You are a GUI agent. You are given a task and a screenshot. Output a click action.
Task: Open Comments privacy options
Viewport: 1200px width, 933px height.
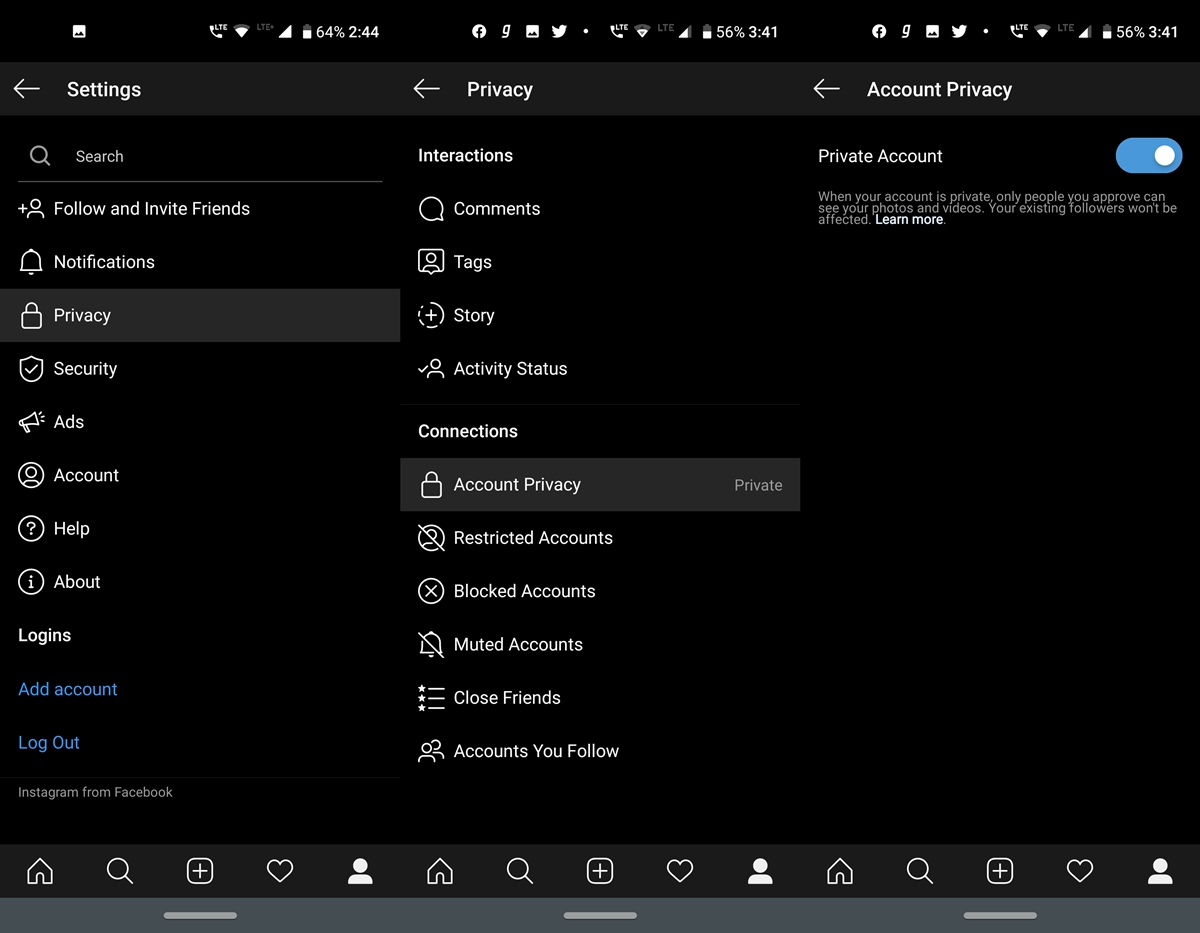point(600,209)
